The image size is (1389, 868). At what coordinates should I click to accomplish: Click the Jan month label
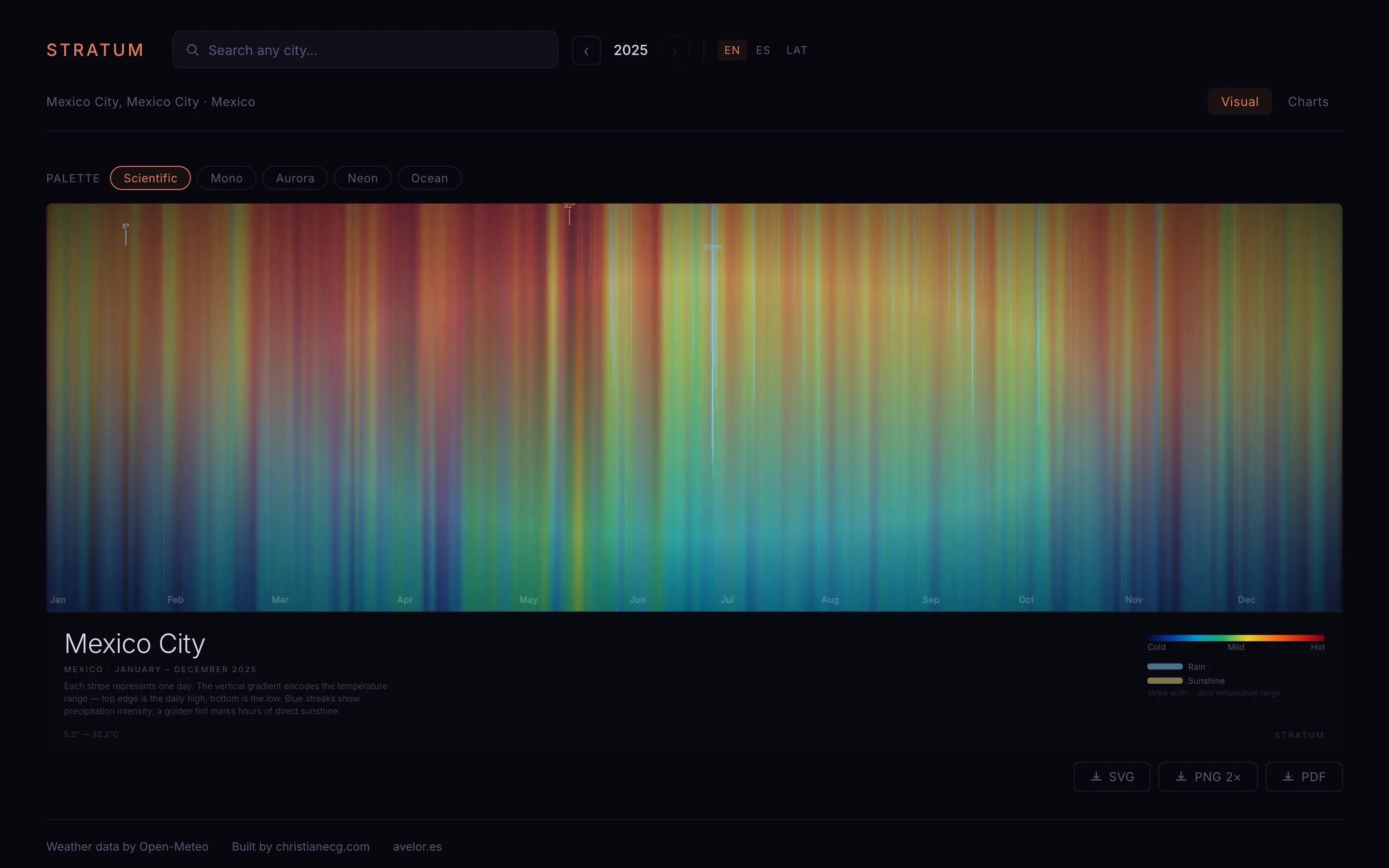pyautogui.click(x=58, y=599)
